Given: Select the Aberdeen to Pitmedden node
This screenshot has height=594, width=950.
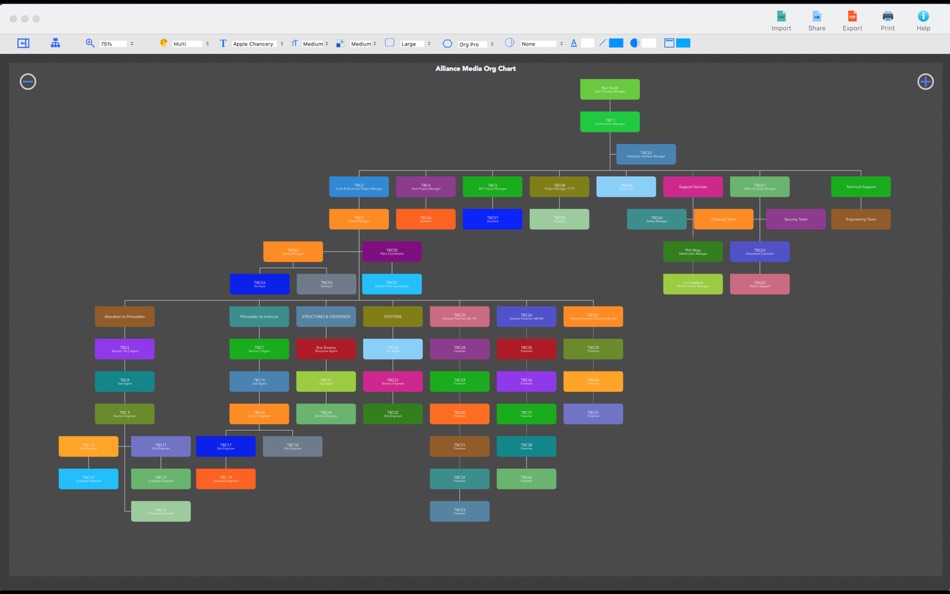Looking at the screenshot, I should click(124, 316).
